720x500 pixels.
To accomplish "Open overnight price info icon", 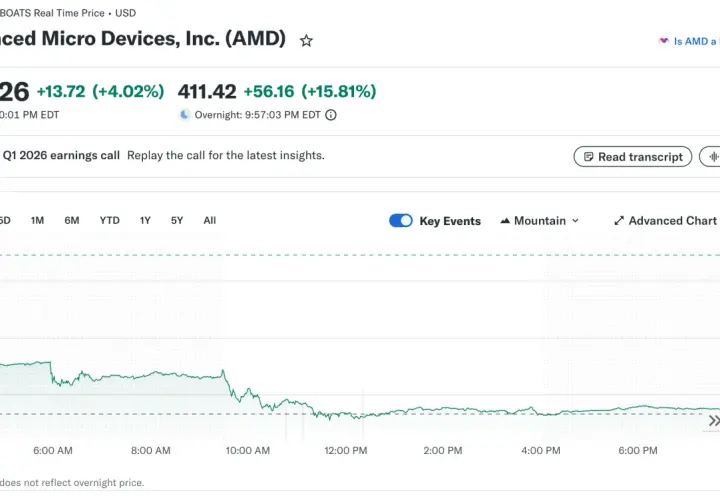I will click(x=331, y=115).
